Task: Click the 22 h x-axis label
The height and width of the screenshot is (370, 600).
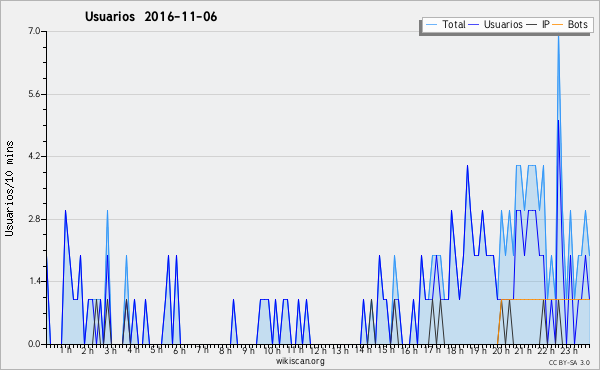Action: 546,350
